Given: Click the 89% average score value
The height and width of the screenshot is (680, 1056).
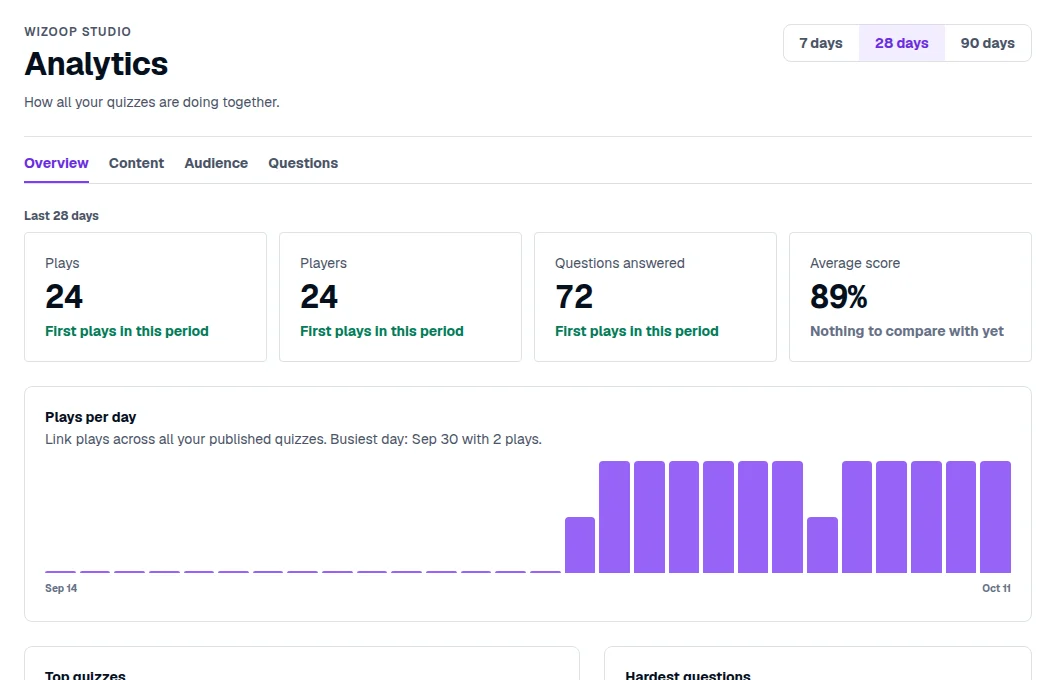Looking at the screenshot, I should coord(838,297).
